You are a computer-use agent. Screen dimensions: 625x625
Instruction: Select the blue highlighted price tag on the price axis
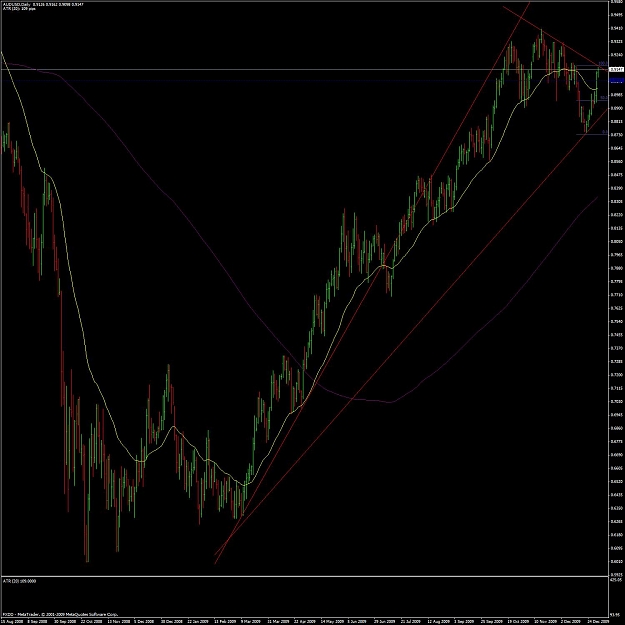(617, 81)
